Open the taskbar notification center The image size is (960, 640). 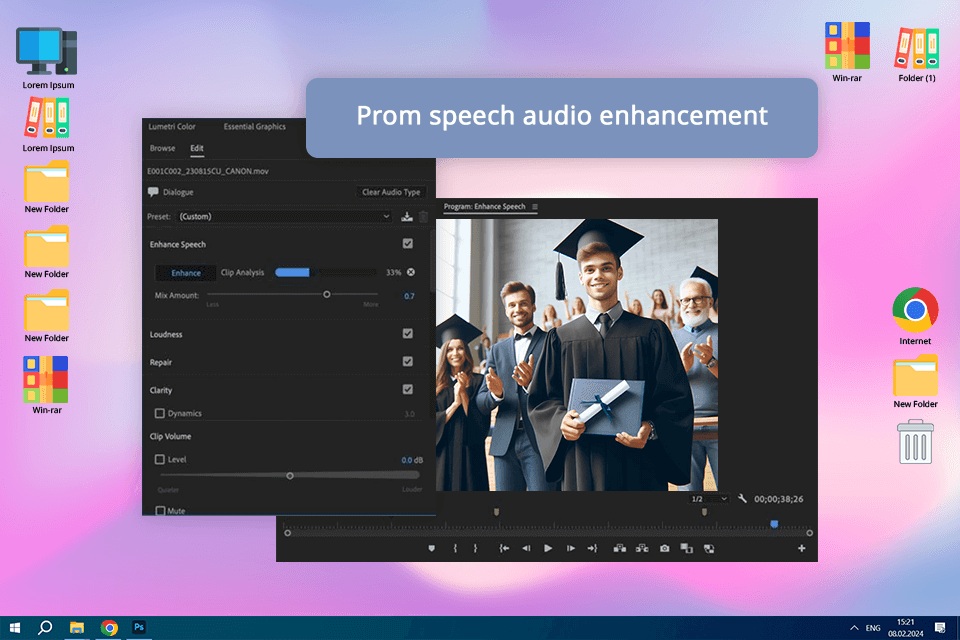click(940, 628)
